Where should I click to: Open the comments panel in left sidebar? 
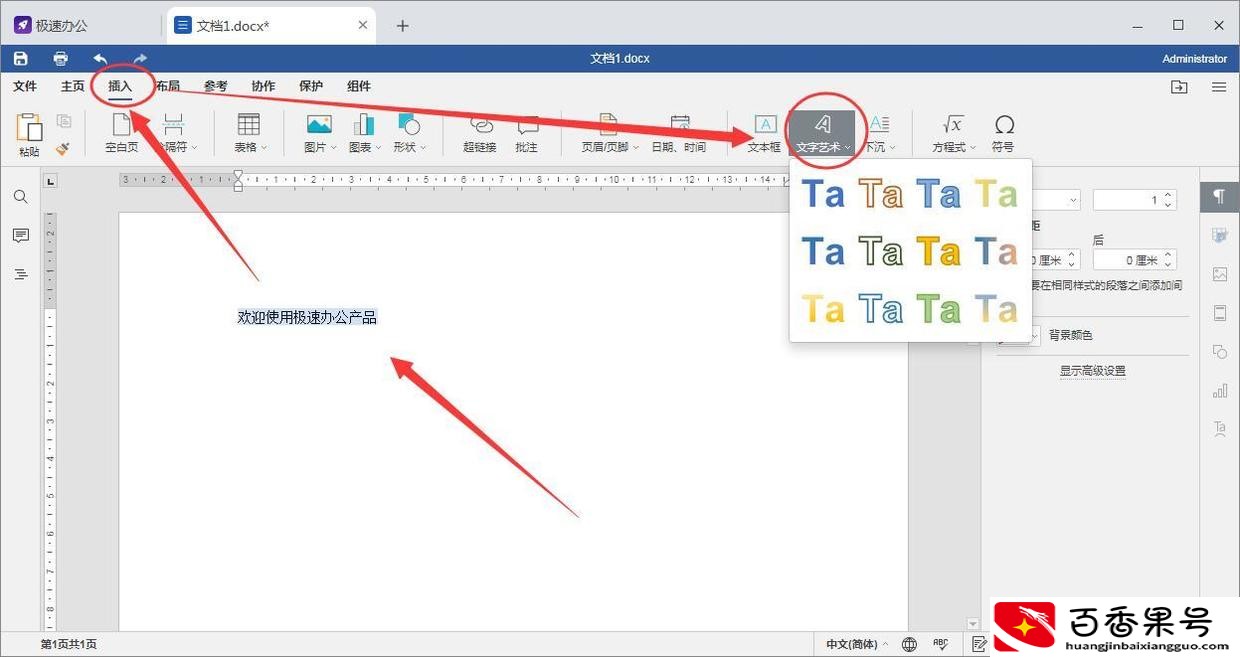(20, 235)
